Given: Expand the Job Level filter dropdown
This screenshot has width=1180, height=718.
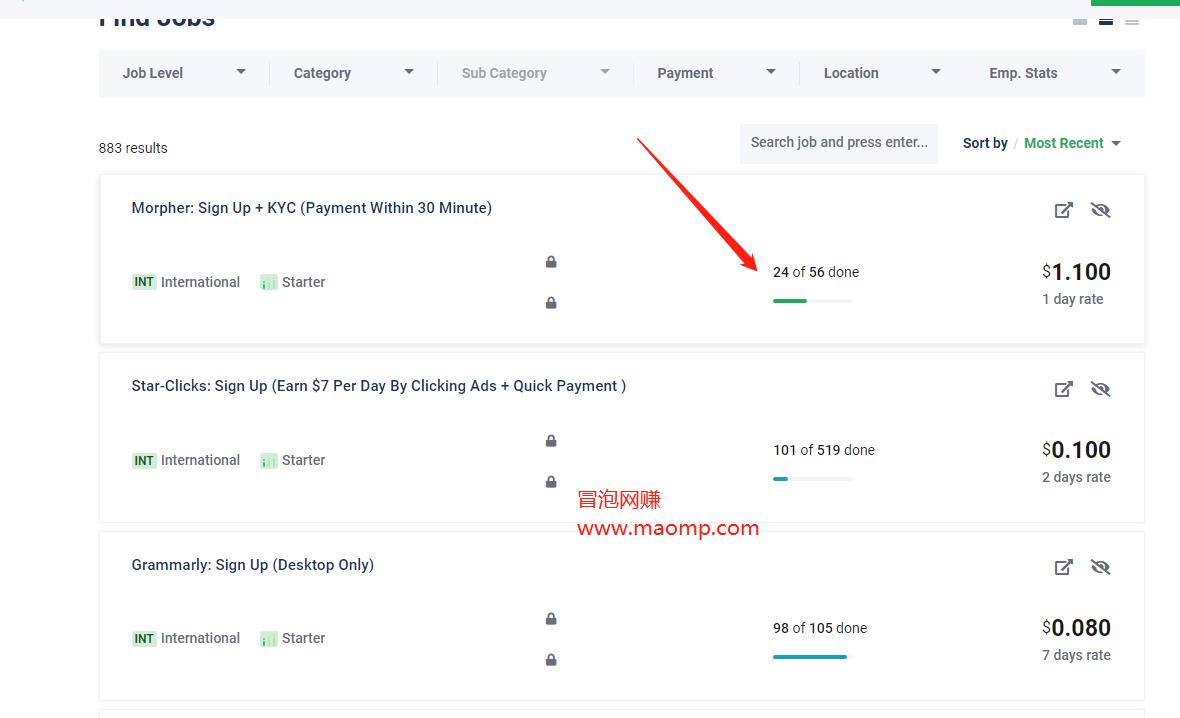Looking at the screenshot, I should point(183,73).
